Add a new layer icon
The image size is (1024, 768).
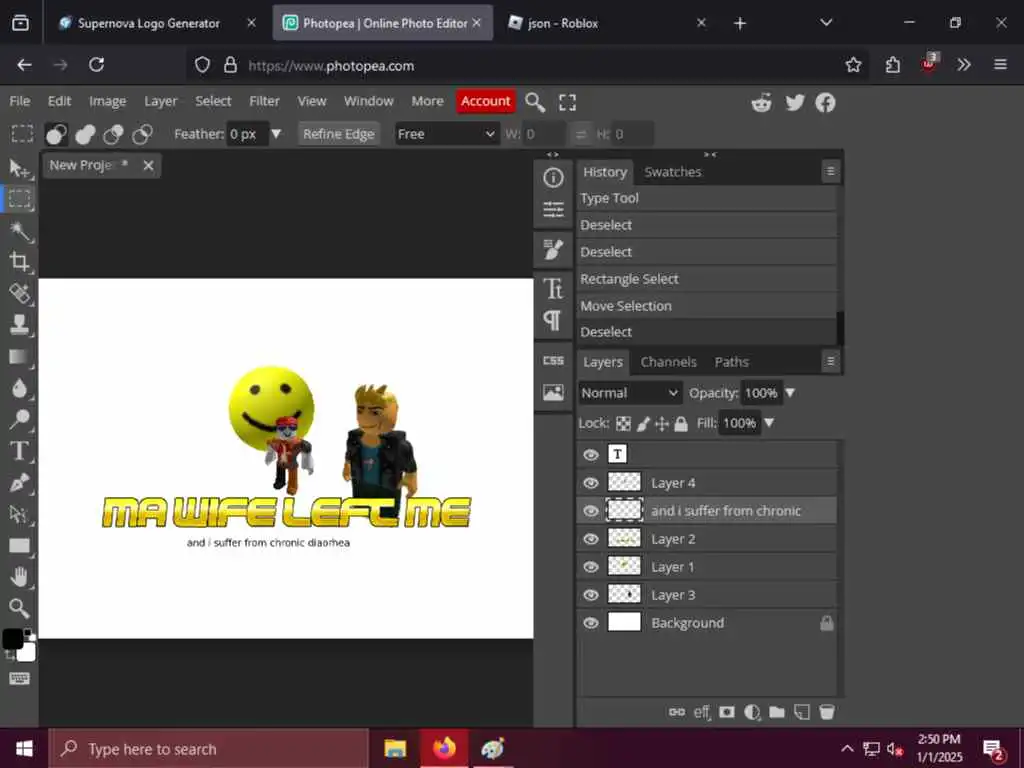pyautogui.click(x=802, y=712)
